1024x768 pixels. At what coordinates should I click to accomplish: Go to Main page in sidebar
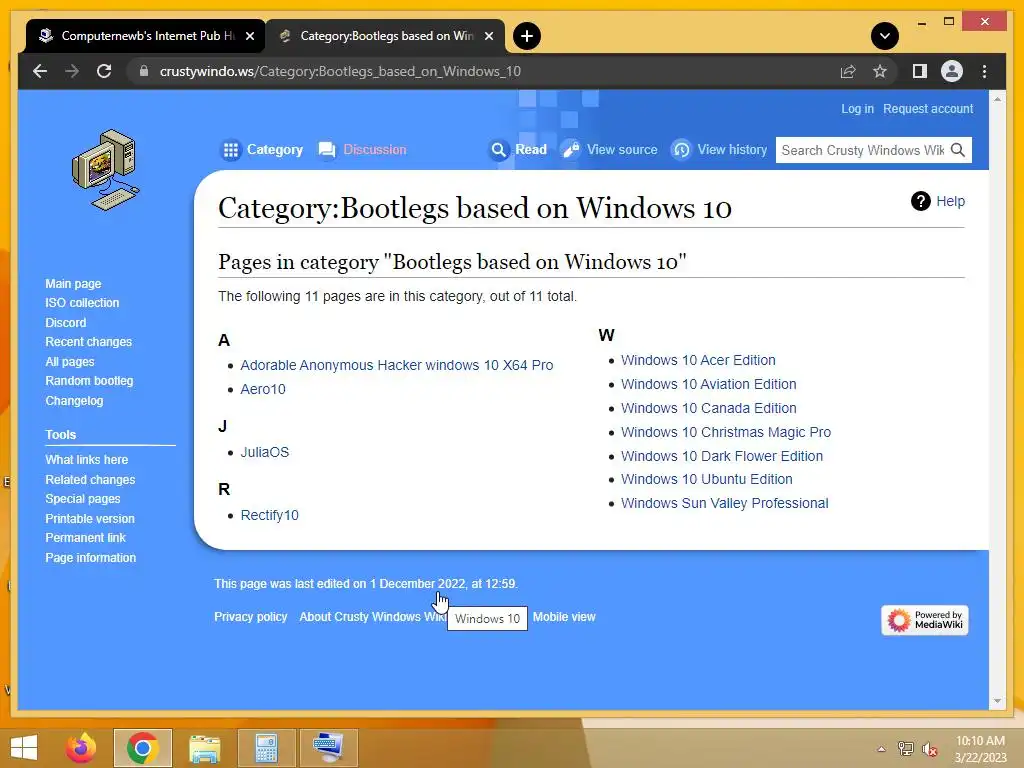pyautogui.click(x=73, y=283)
